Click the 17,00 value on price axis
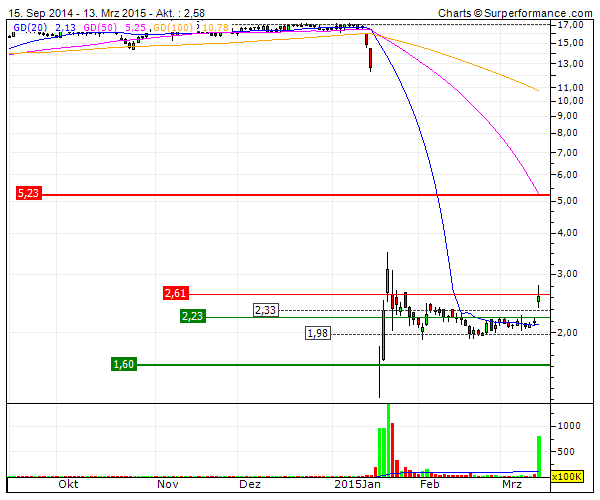 pyautogui.click(x=571, y=24)
